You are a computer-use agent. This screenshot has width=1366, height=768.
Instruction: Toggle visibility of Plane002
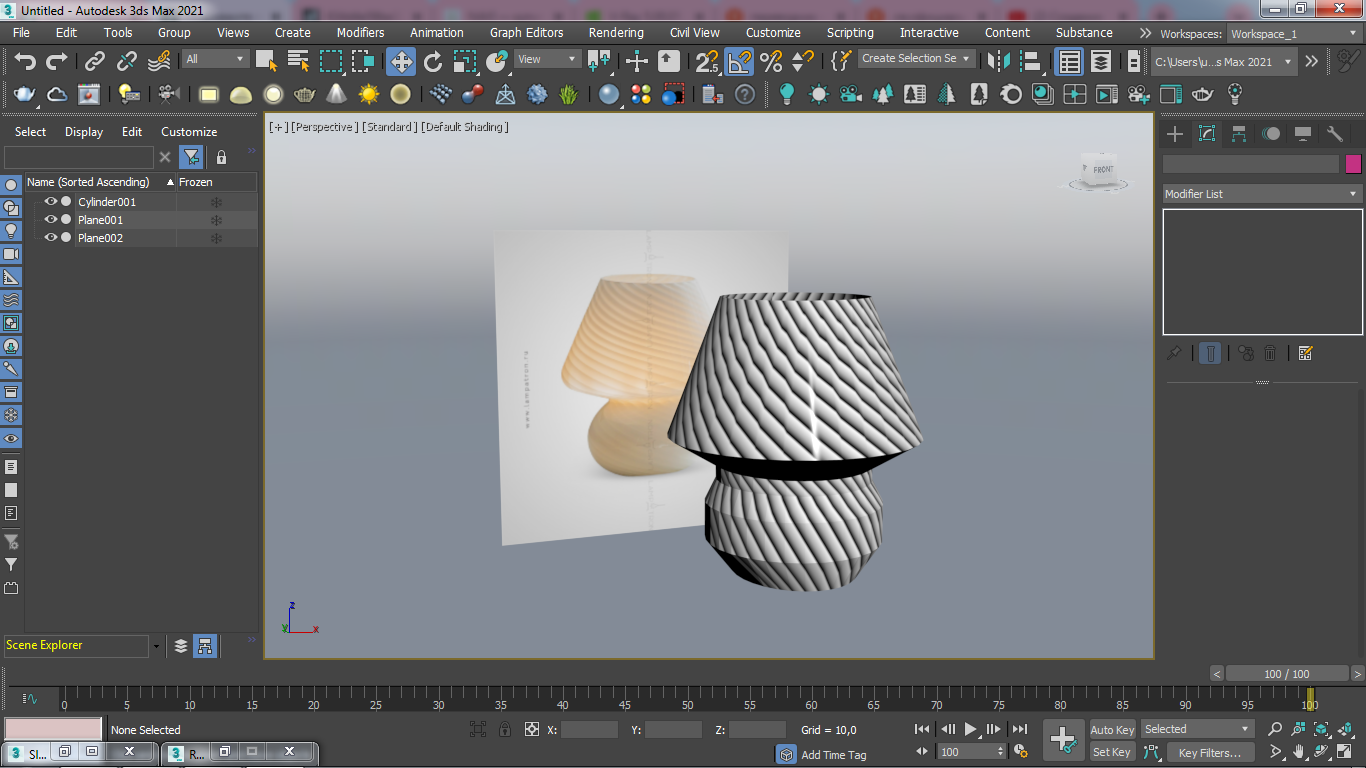click(50, 238)
